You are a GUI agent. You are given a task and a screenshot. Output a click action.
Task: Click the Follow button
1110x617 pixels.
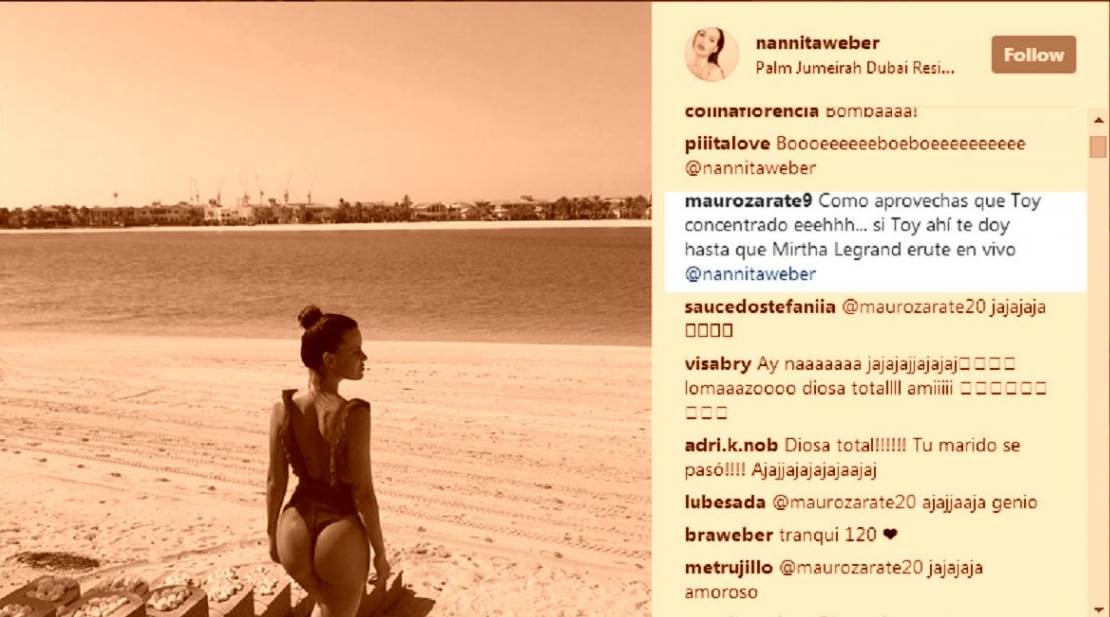click(1033, 54)
